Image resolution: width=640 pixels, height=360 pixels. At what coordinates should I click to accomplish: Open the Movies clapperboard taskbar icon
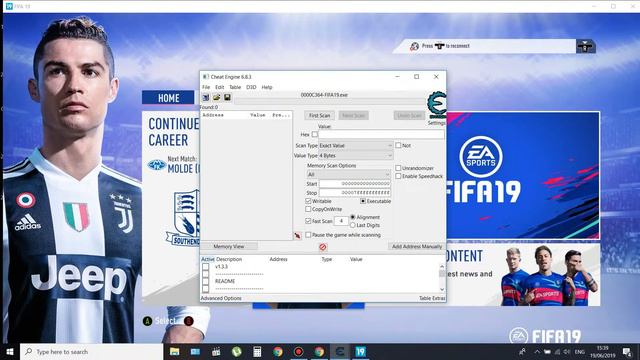216,351
